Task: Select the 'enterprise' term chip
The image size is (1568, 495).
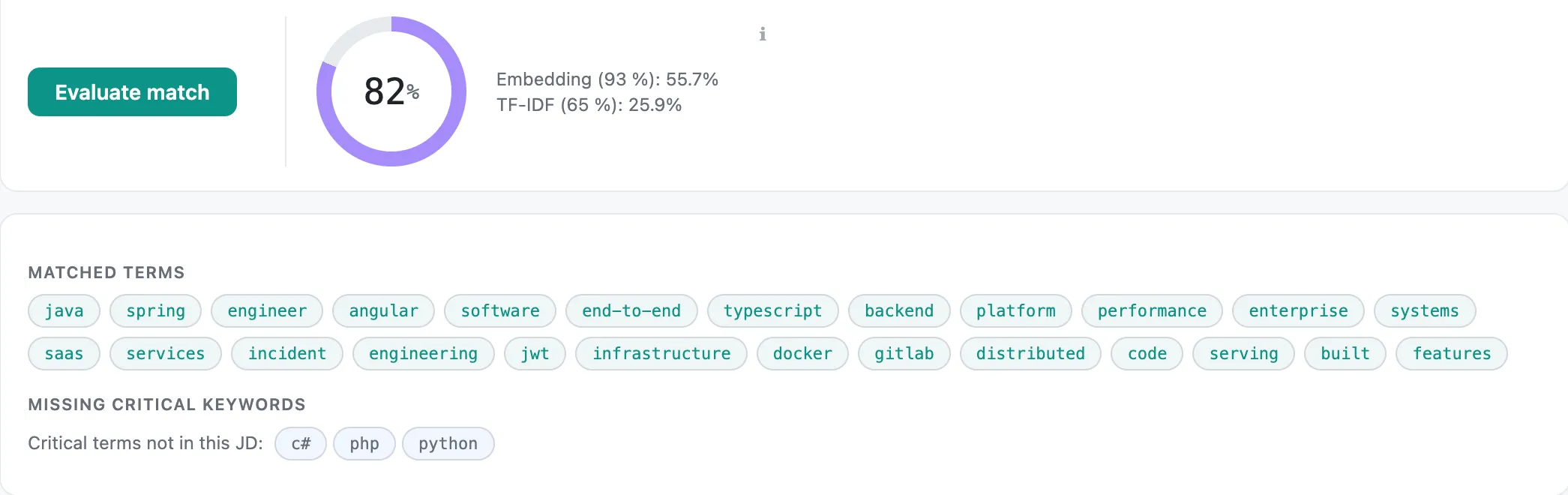Action: (x=1298, y=310)
